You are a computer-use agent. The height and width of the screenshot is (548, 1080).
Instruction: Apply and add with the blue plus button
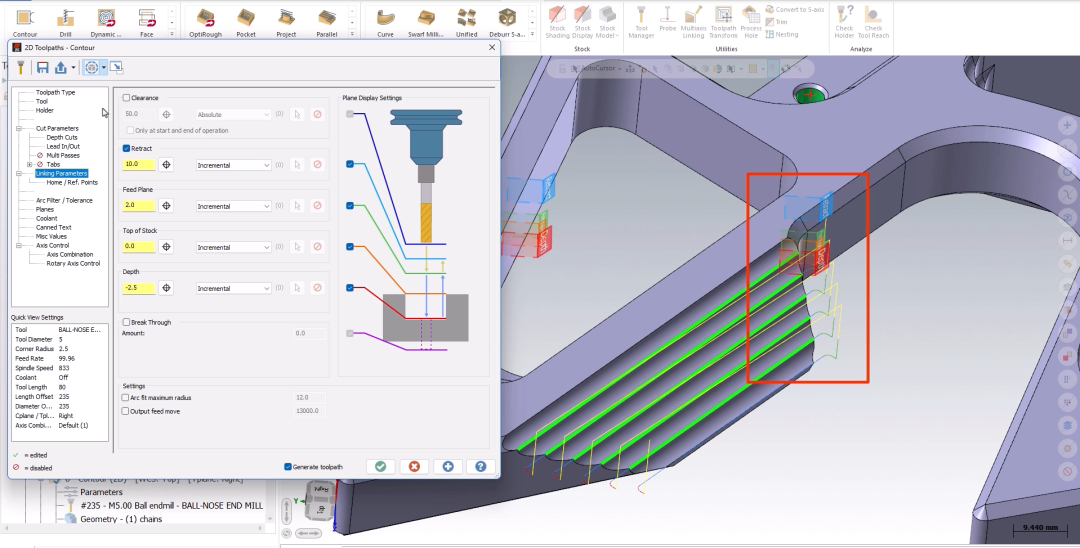pyautogui.click(x=448, y=466)
